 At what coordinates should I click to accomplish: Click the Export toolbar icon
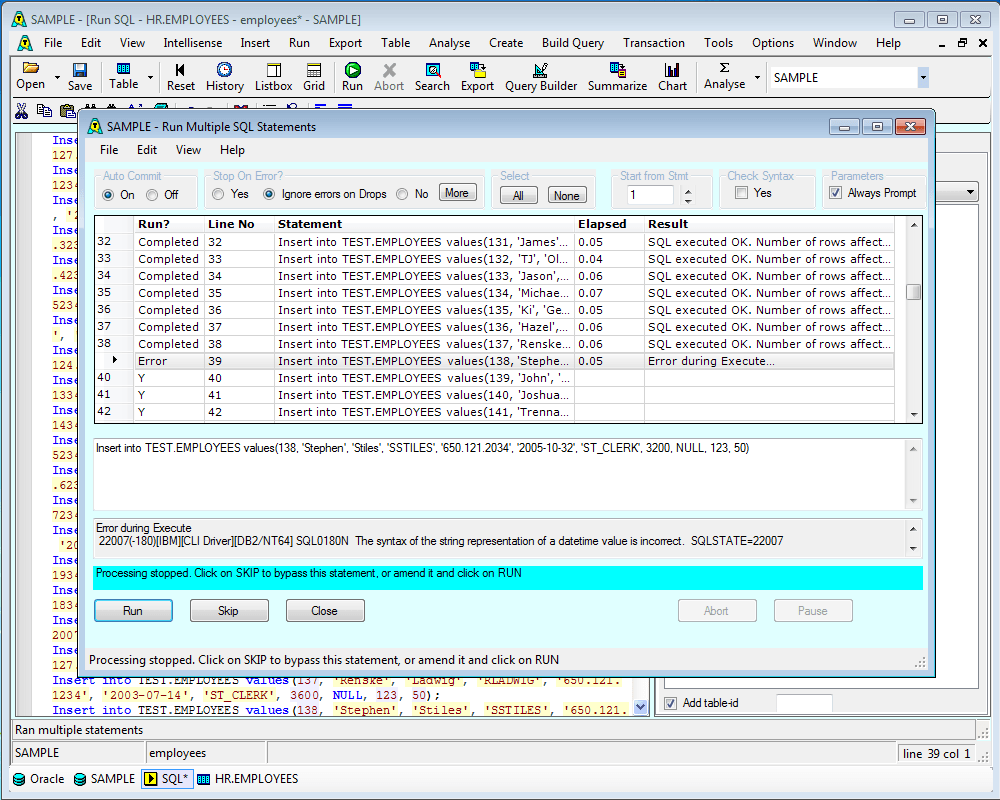(477, 77)
